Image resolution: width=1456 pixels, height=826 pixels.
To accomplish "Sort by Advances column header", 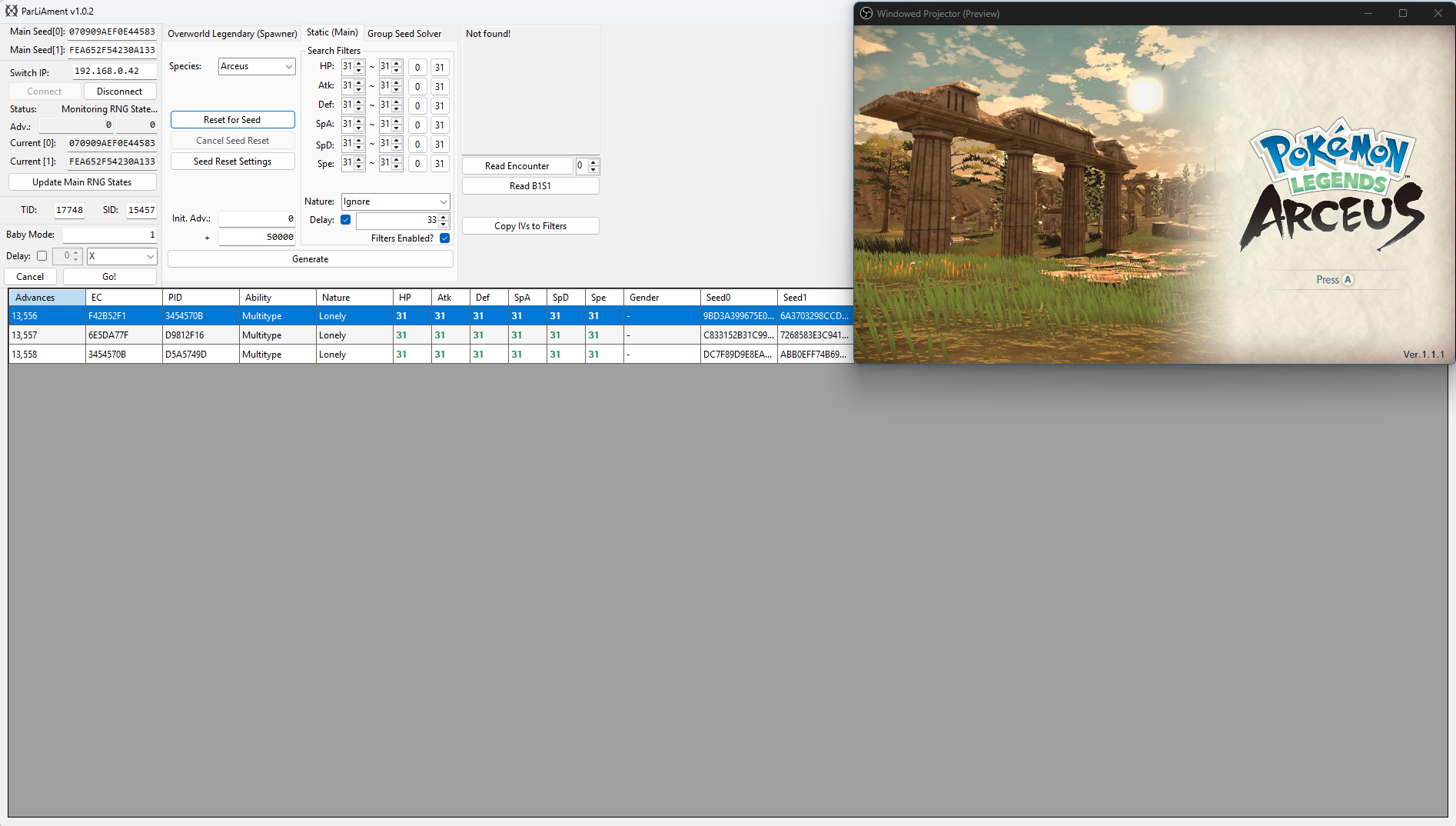I will (x=47, y=298).
